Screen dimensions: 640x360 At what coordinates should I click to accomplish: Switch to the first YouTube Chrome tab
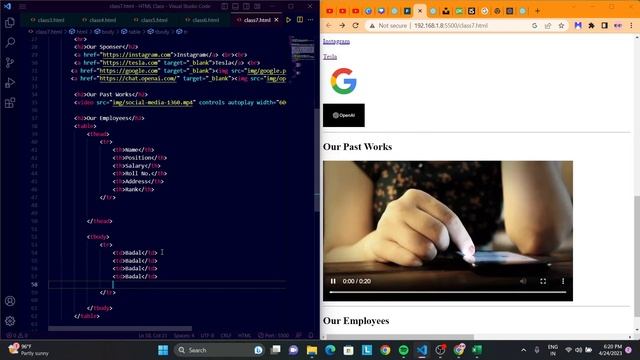(x=329, y=11)
